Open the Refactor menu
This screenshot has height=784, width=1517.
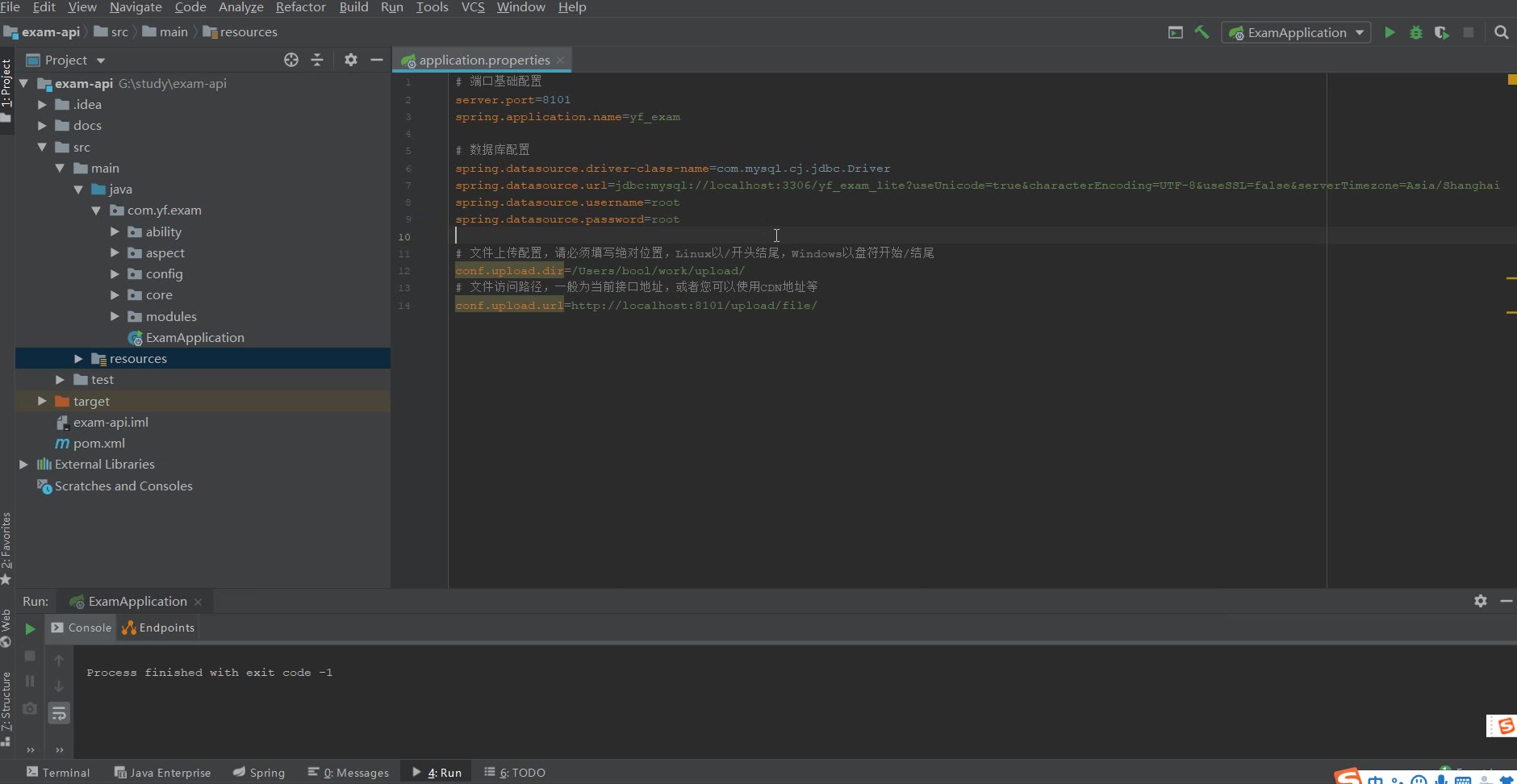pos(300,7)
